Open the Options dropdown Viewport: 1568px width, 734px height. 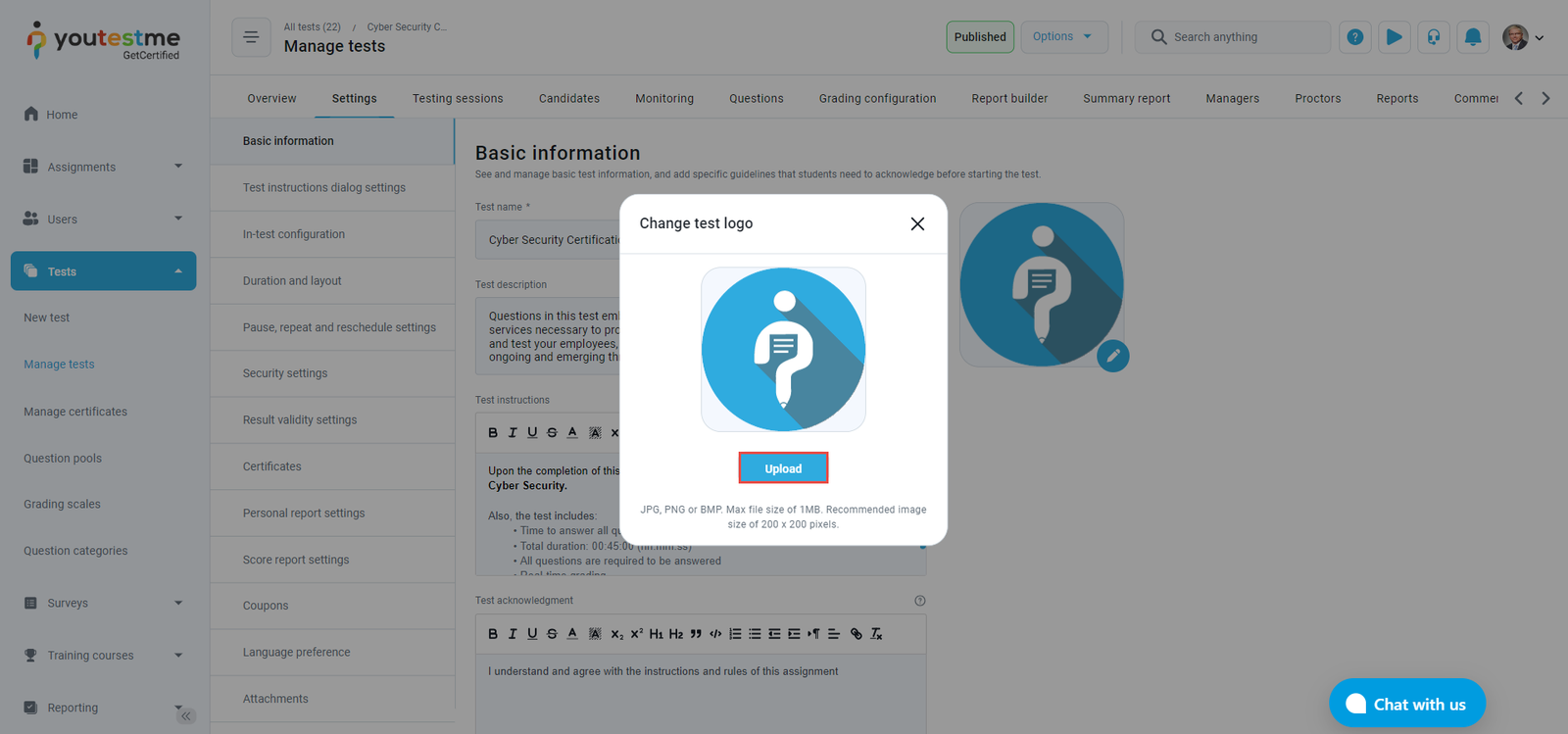pos(1063,37)
